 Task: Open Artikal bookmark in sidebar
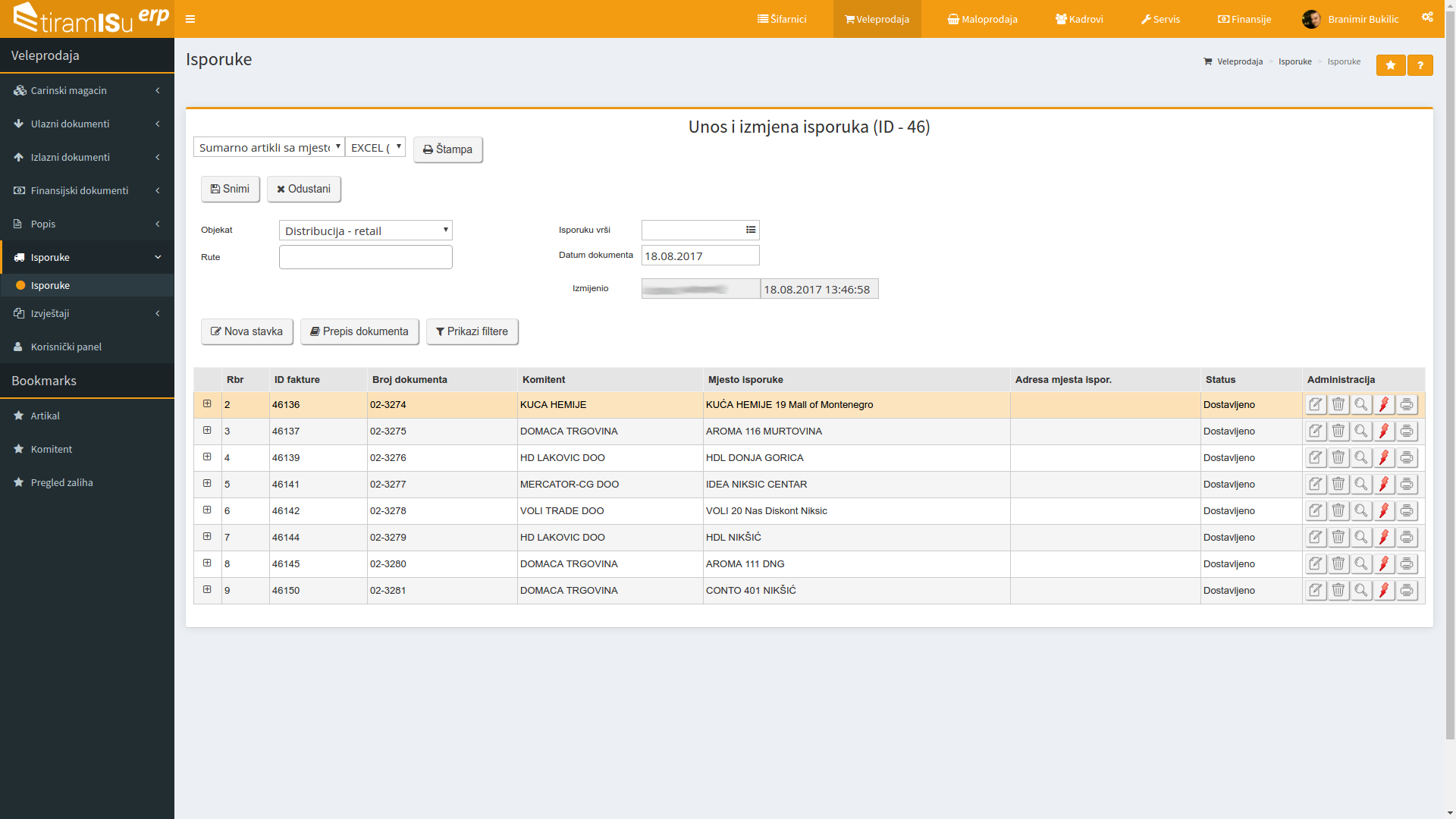point(87,416)
